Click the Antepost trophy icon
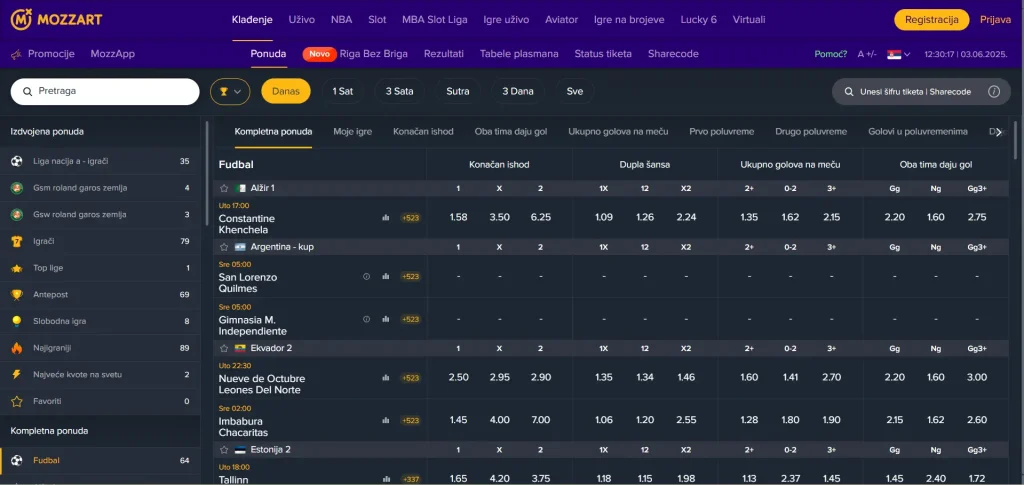Viewport: 1024px width, 485px height. pyautogui.click(x=17, y=295)
